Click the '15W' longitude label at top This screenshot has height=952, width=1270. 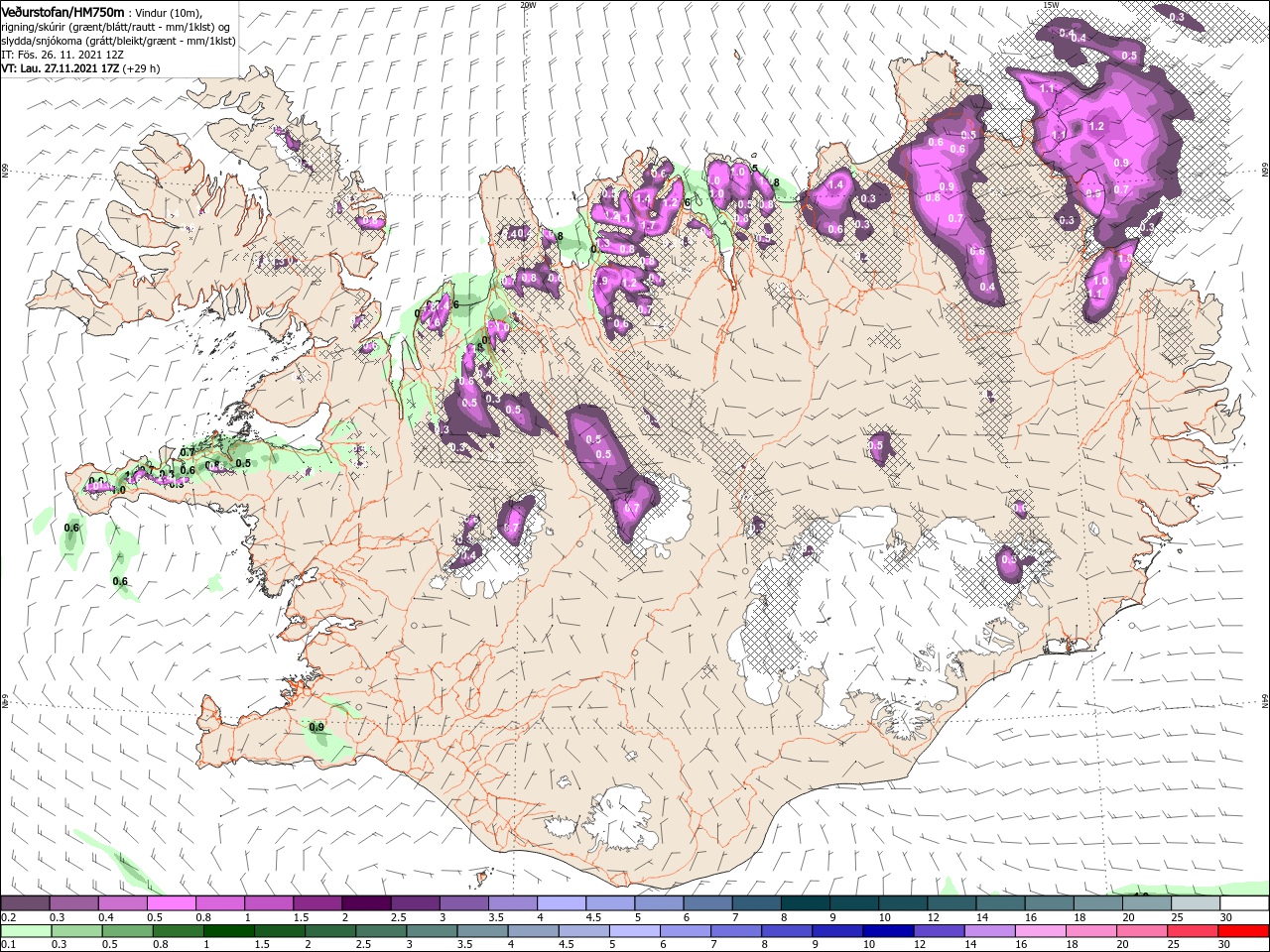tap(1051, 5)
